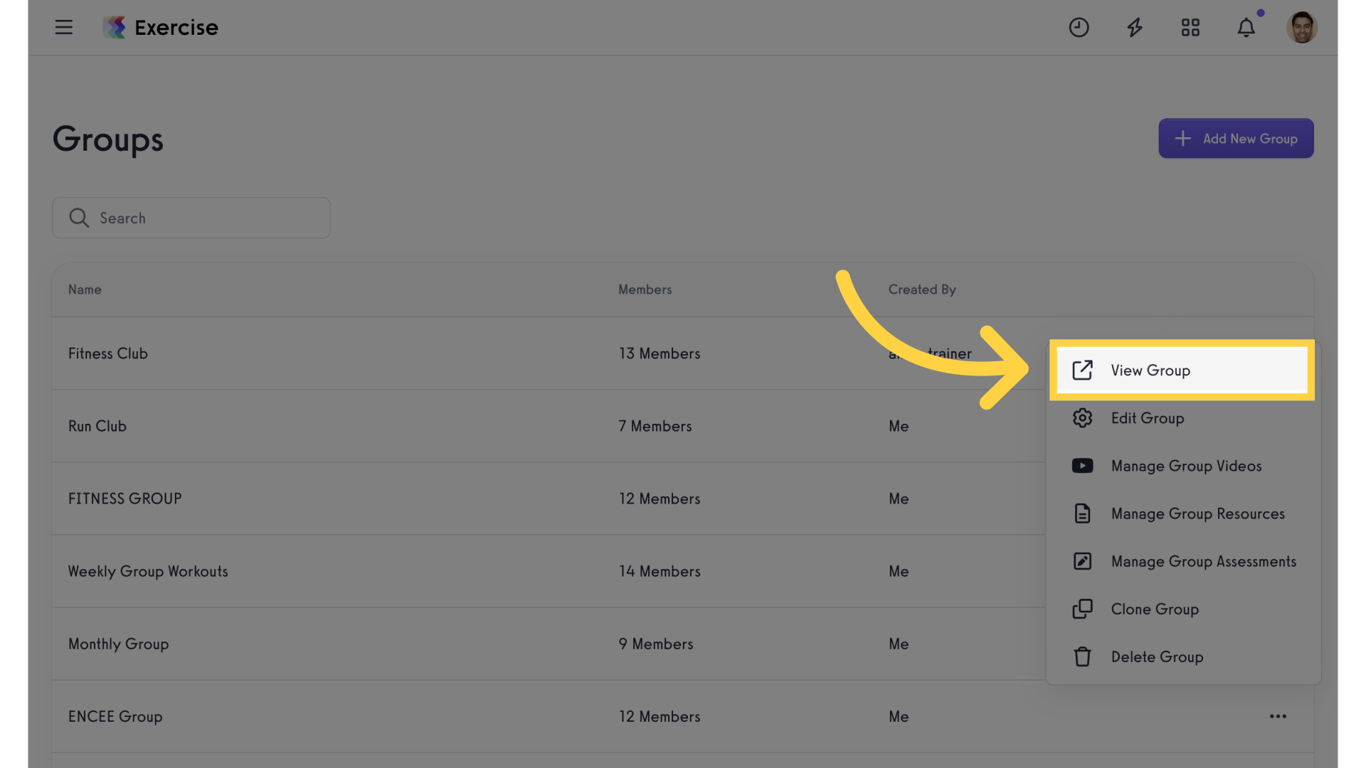
Task: Sort by the Members column header
Action: [645, 290]
